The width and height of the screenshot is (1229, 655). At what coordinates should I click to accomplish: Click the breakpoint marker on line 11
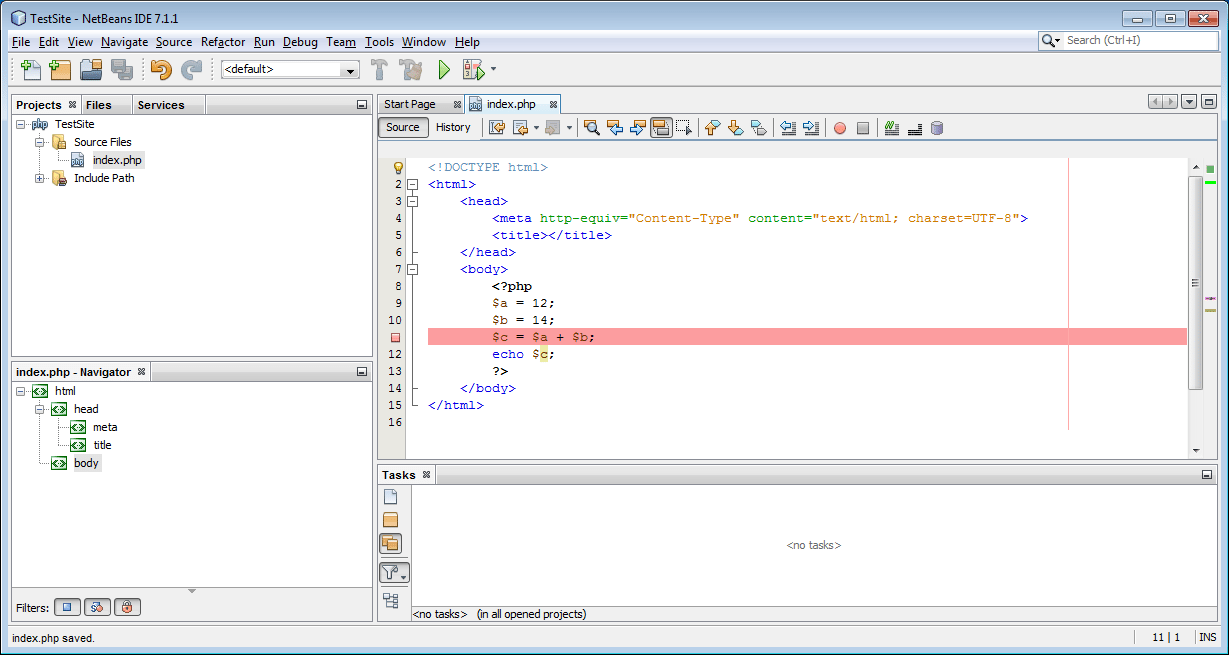pos(396,338)
